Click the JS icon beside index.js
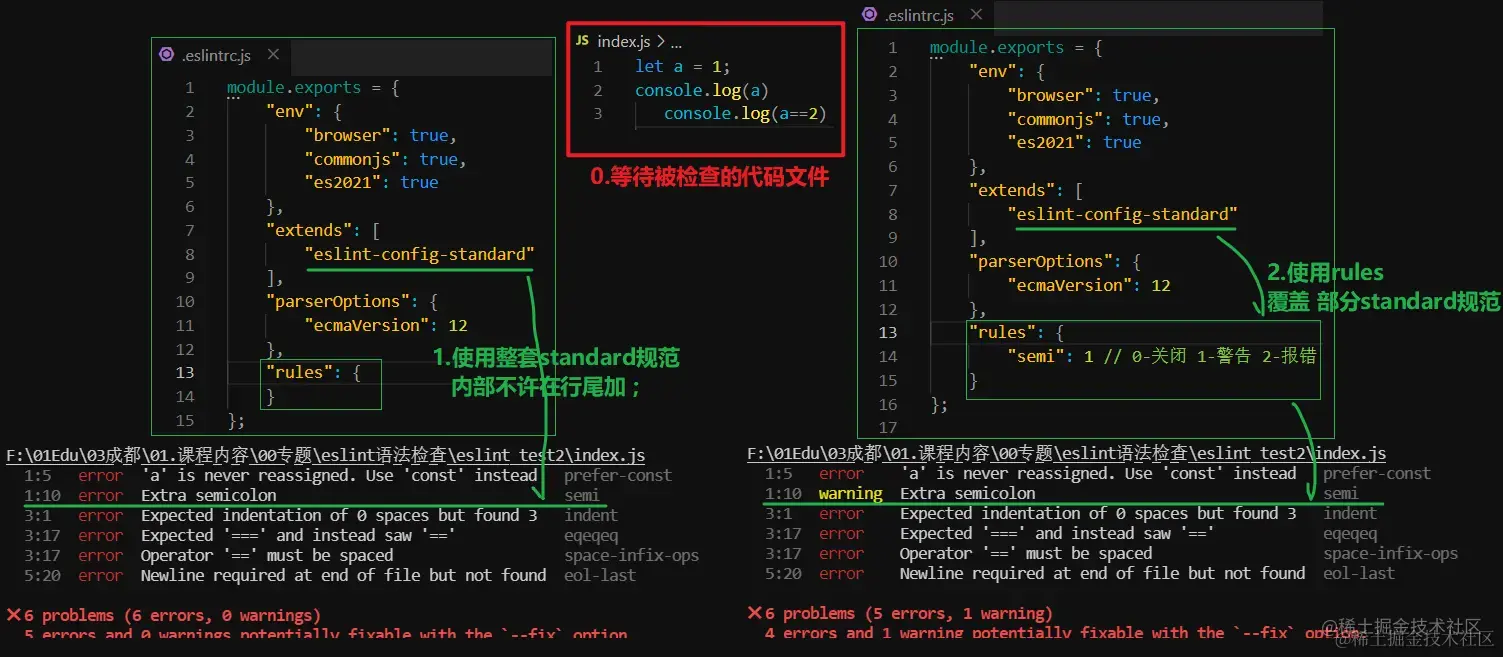The height and width of the screenshot is (657, 1503). [582, 42]
